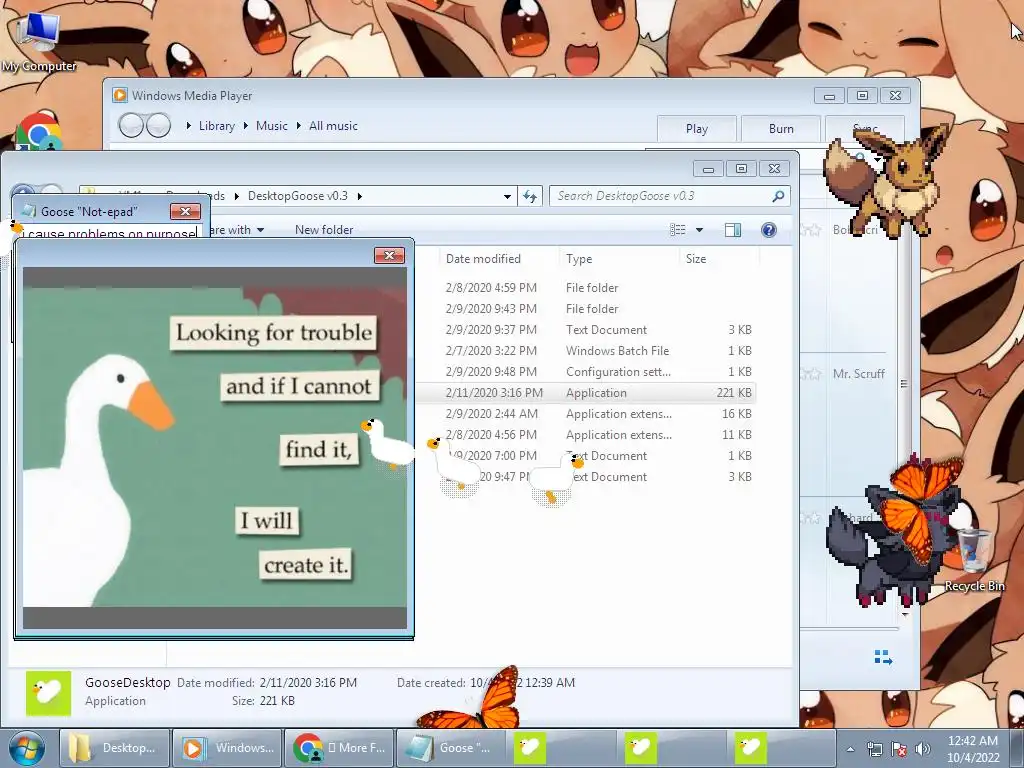
Task: Click the third goose taskbar icon
Action: point(751,748)
